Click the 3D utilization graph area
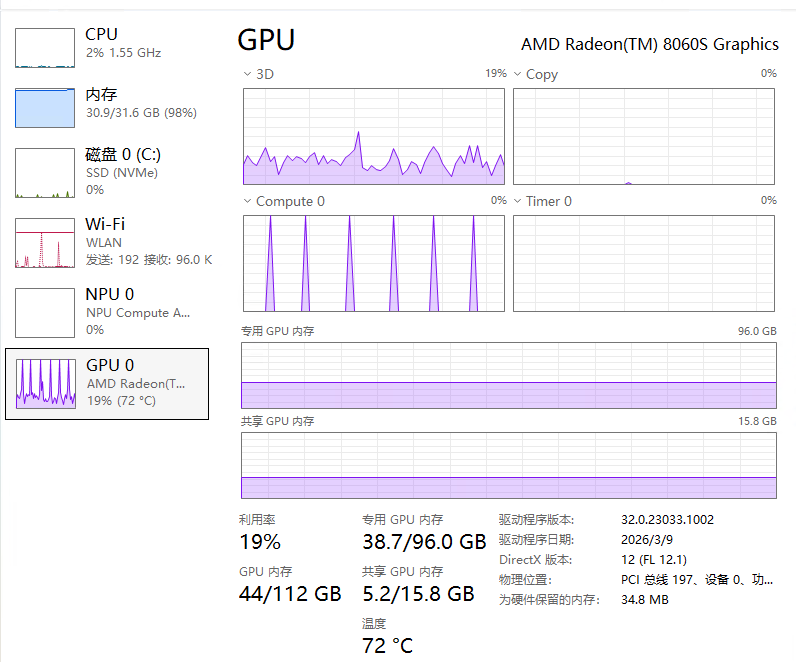Viewport: 796px width, 662px height. 373,136
